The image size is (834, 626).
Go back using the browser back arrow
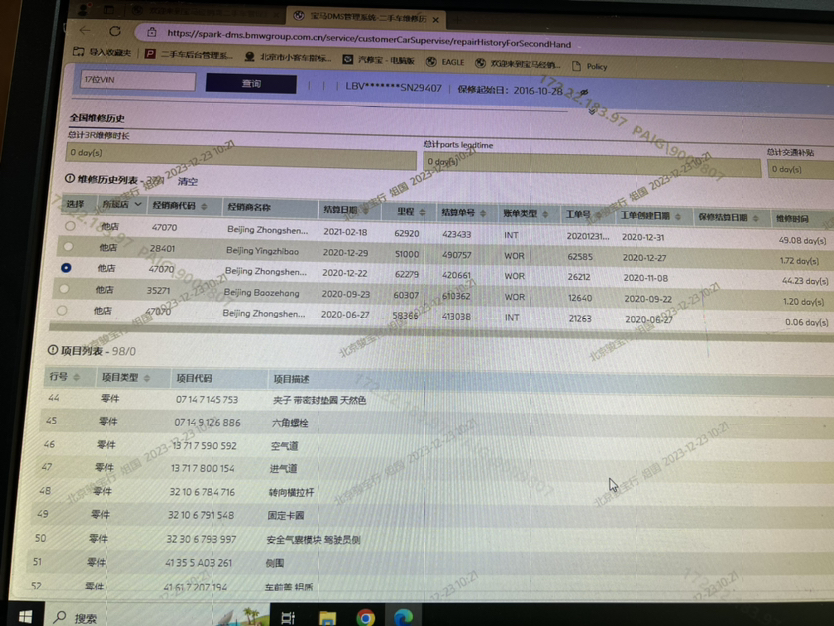[x=85, y=30]
